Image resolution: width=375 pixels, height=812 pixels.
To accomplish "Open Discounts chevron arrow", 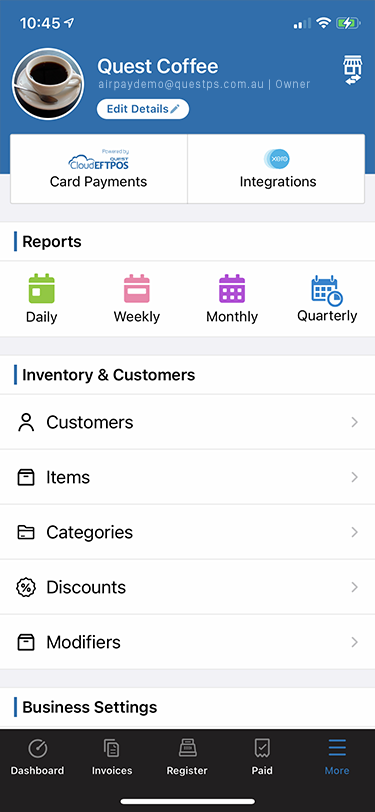I will coord(355,587).
